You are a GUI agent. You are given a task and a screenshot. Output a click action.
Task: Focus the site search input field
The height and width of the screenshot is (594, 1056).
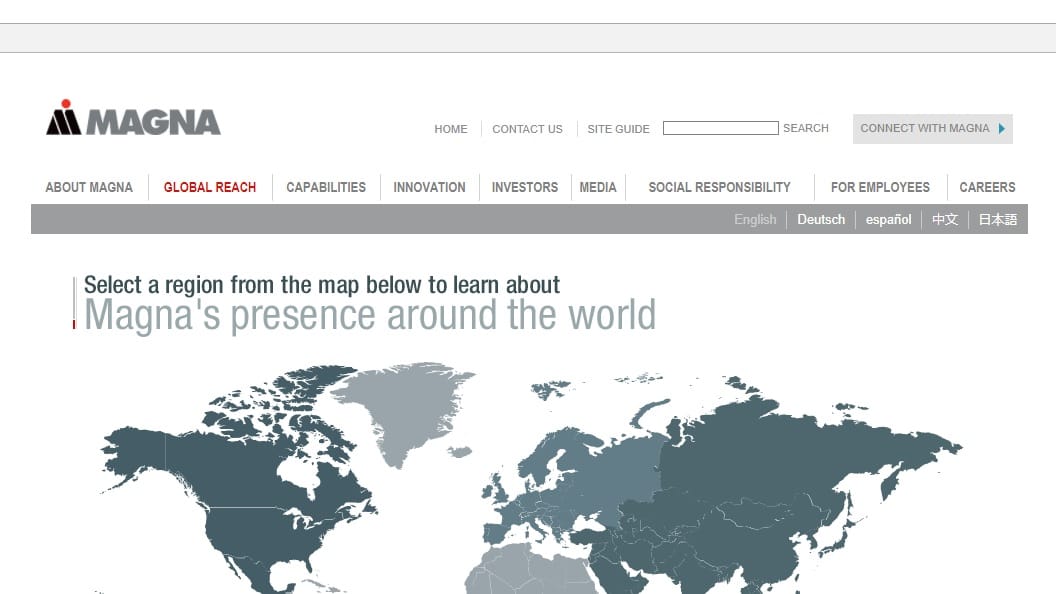[x=721, y=128]
